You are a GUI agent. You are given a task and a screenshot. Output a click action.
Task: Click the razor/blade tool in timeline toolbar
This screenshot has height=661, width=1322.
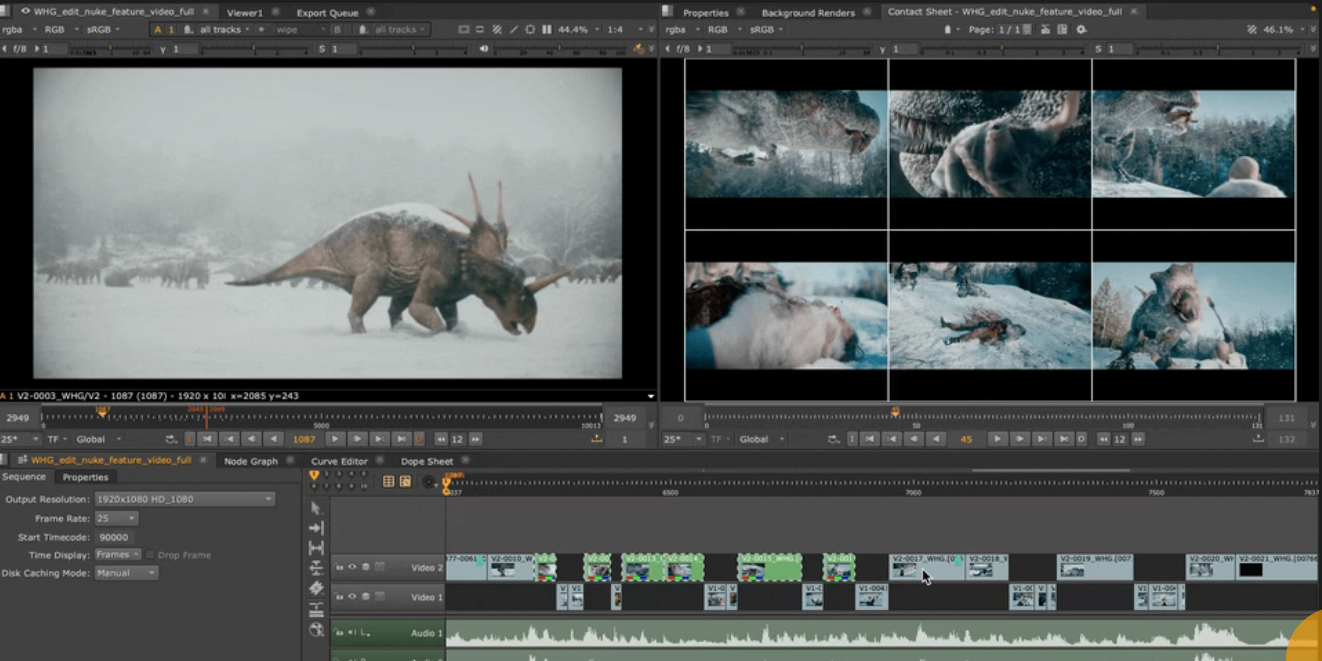(316, 588)
